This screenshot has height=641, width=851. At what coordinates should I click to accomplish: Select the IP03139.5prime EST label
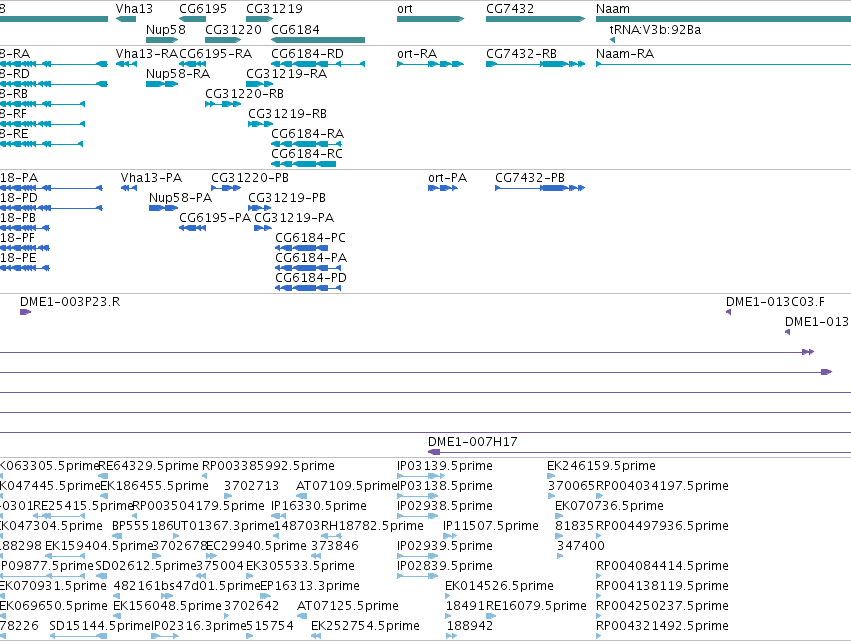[x=444, y=466]
